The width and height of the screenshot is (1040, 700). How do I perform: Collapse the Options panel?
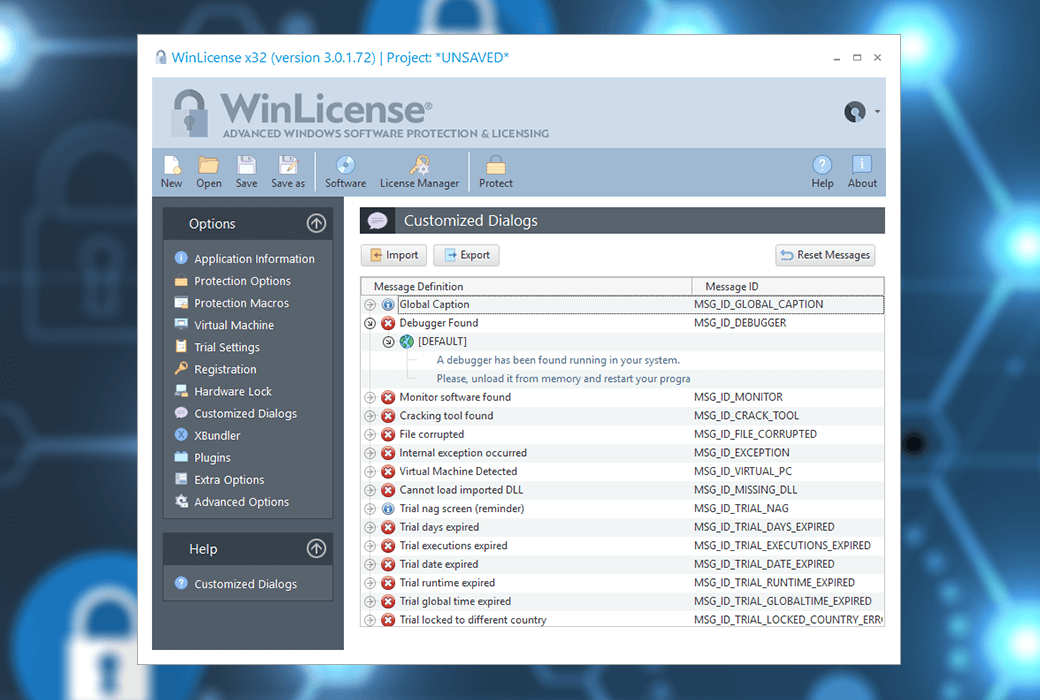tap(316, 223)
